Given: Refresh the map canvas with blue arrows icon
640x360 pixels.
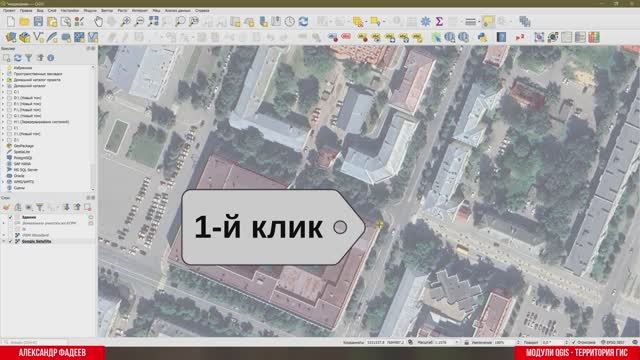Looking at the screenshot, I should [x=303, y=22].
